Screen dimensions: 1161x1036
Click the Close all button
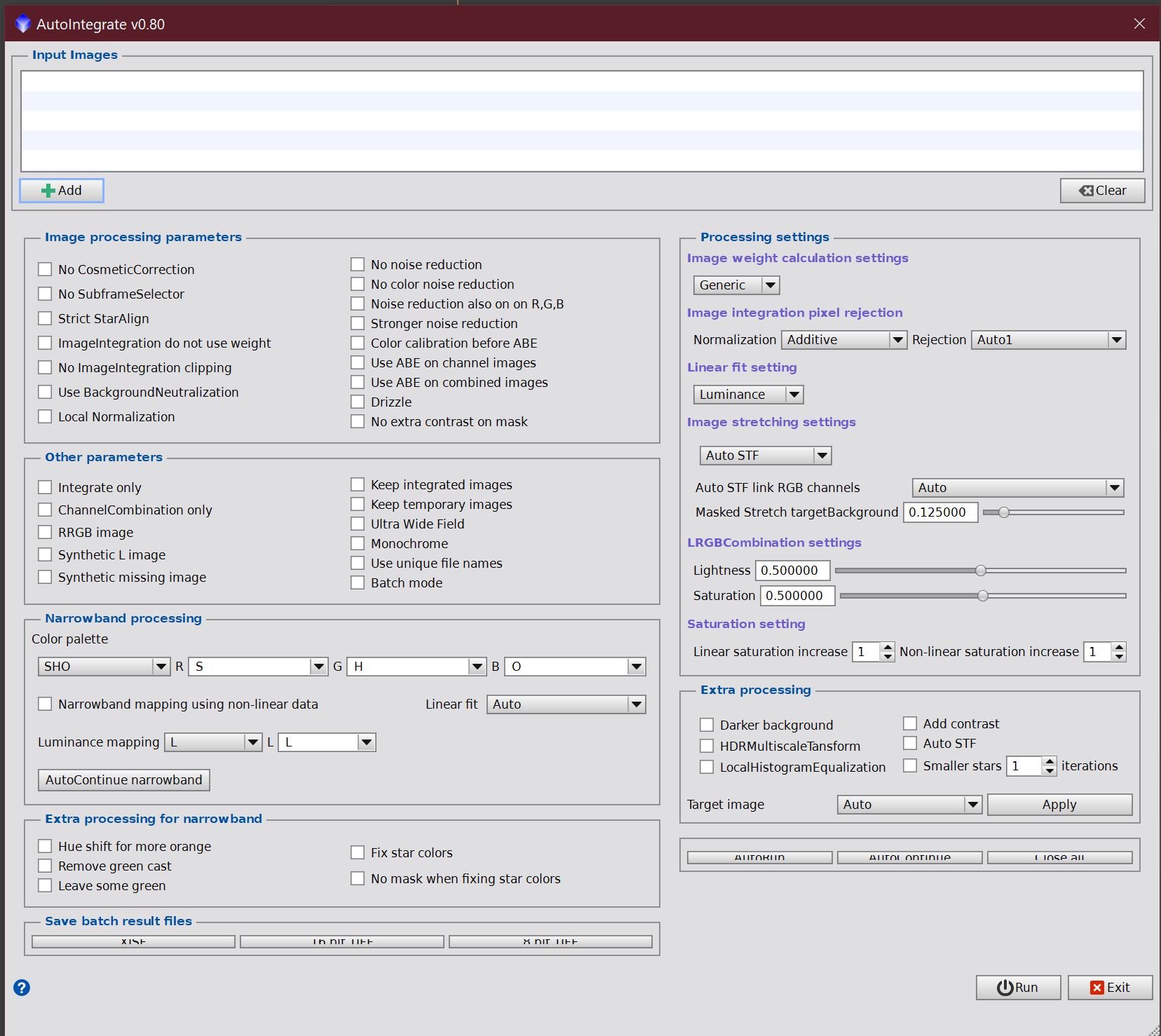coord(1060,858)
